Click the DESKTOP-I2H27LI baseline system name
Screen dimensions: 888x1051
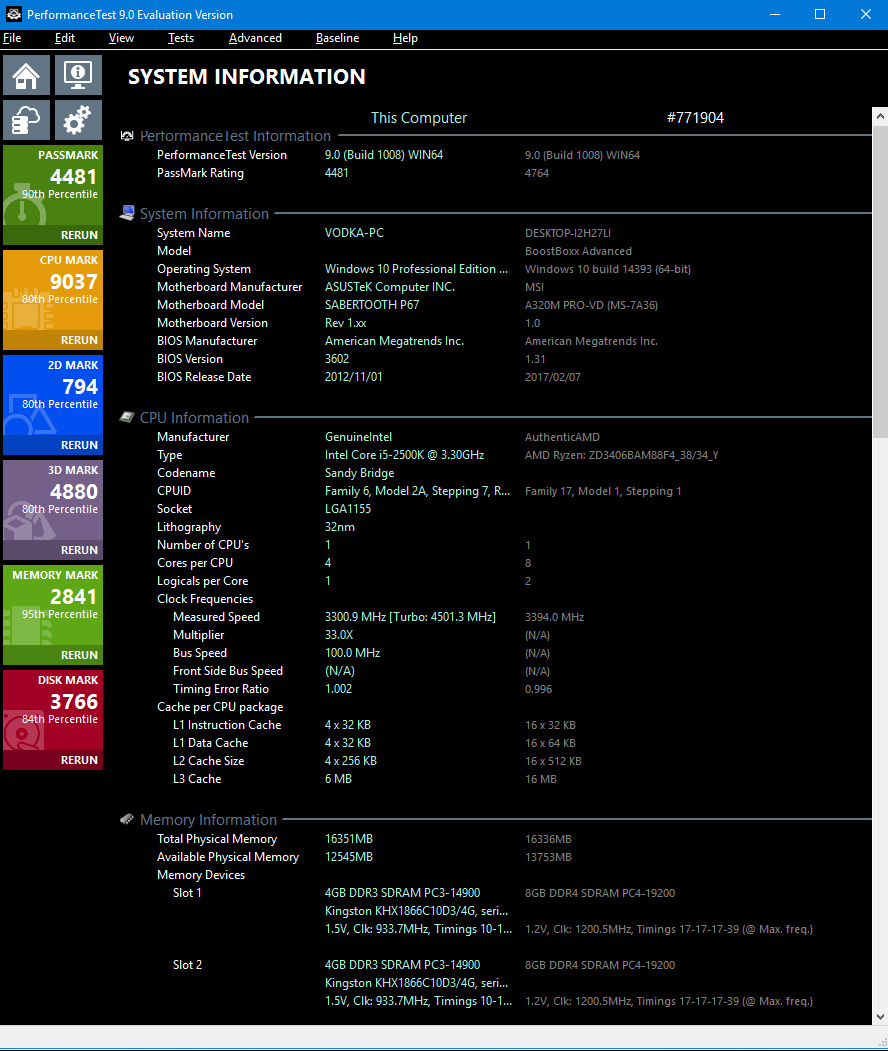(x=568, y=233)
